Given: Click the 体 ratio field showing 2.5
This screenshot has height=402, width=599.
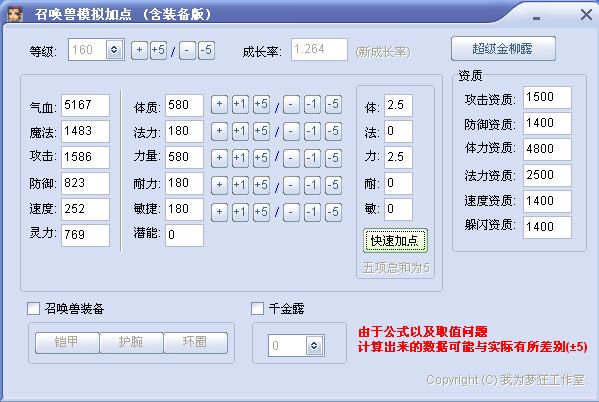Looking at the screenshot, I should pyautogui.click(x=398, y=105).
